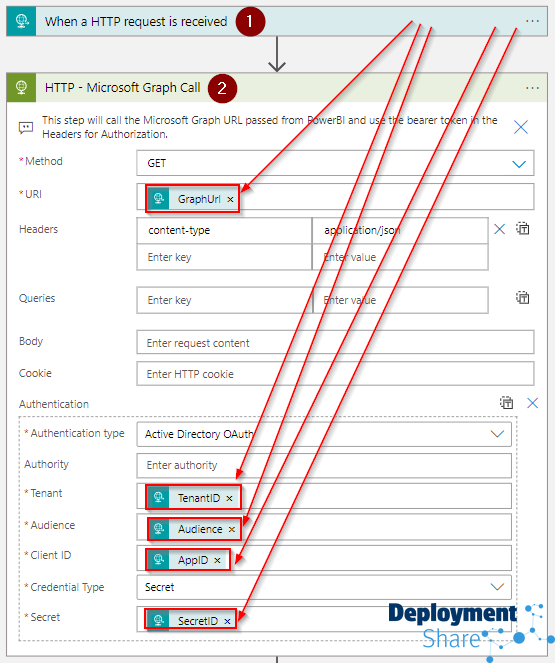Viewport: 555px width, 663px height.
Task: Click the Body request content field
Action: (335, 342)
